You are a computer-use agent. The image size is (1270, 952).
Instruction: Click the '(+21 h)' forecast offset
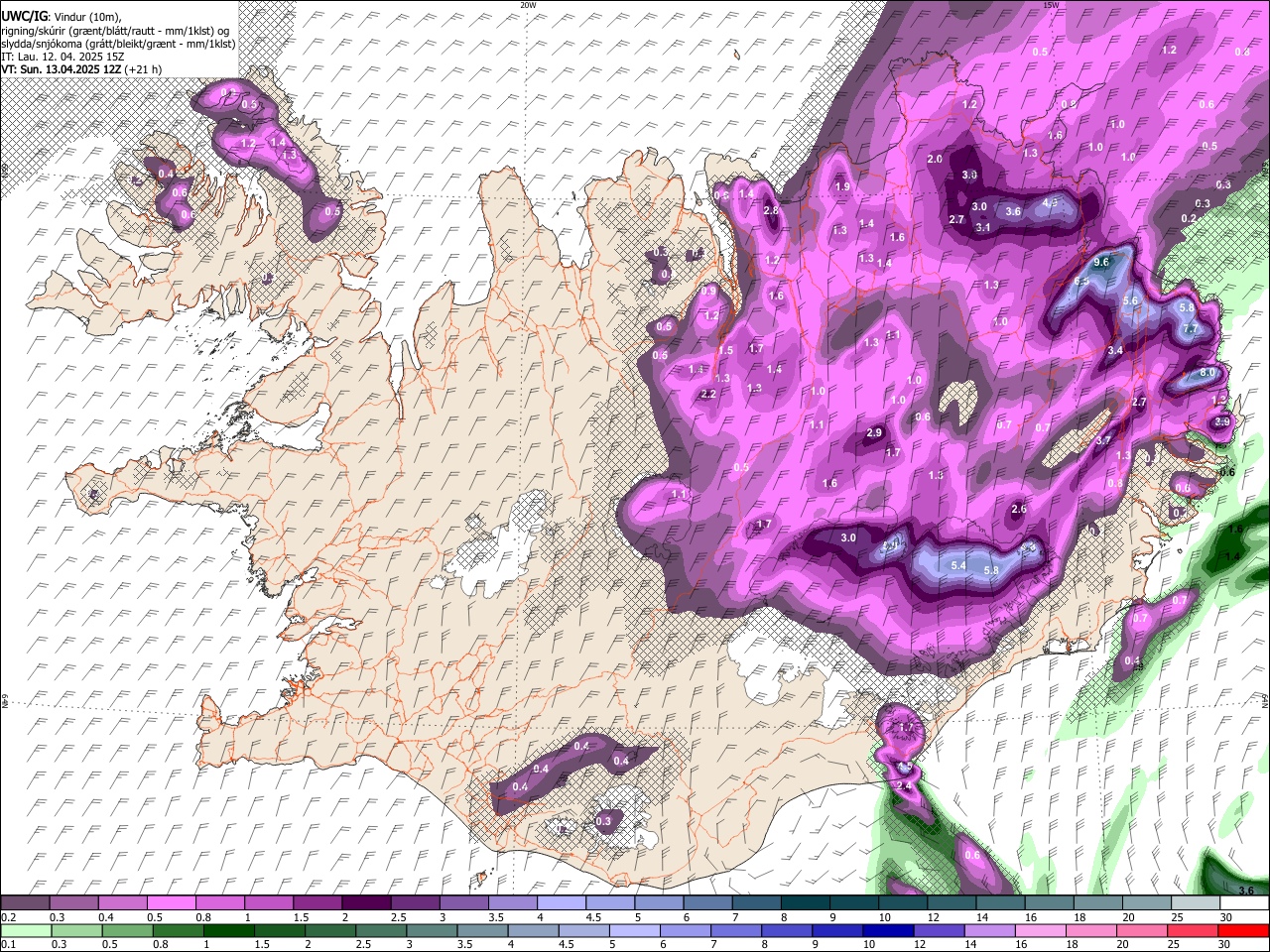[x=144, y=69]
